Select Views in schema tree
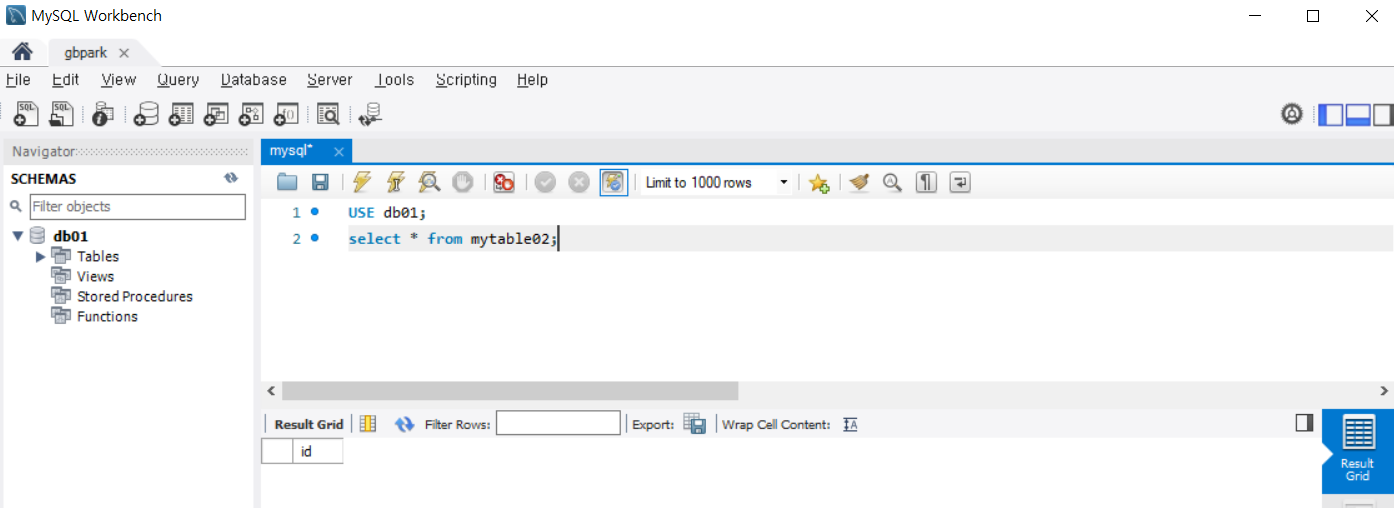The image size is (1394, 508). pyautogui.click(x=95, y=276)
